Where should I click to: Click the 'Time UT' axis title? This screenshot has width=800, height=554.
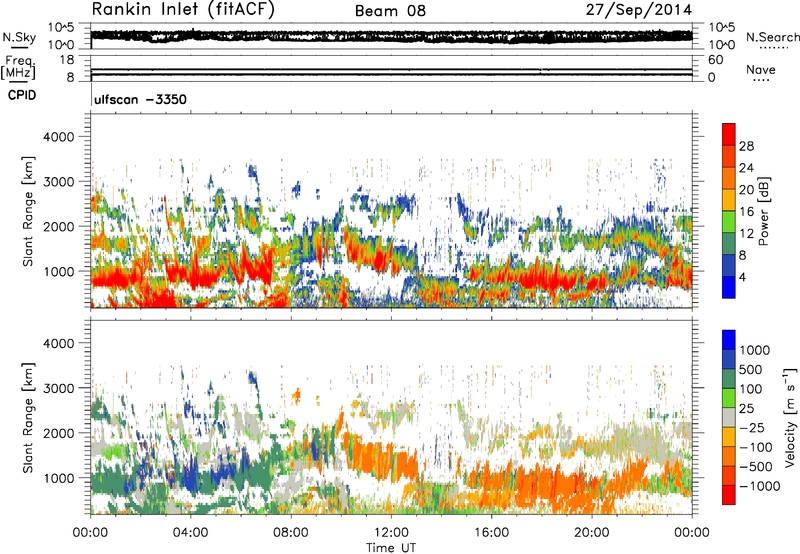tap(391, 547)
